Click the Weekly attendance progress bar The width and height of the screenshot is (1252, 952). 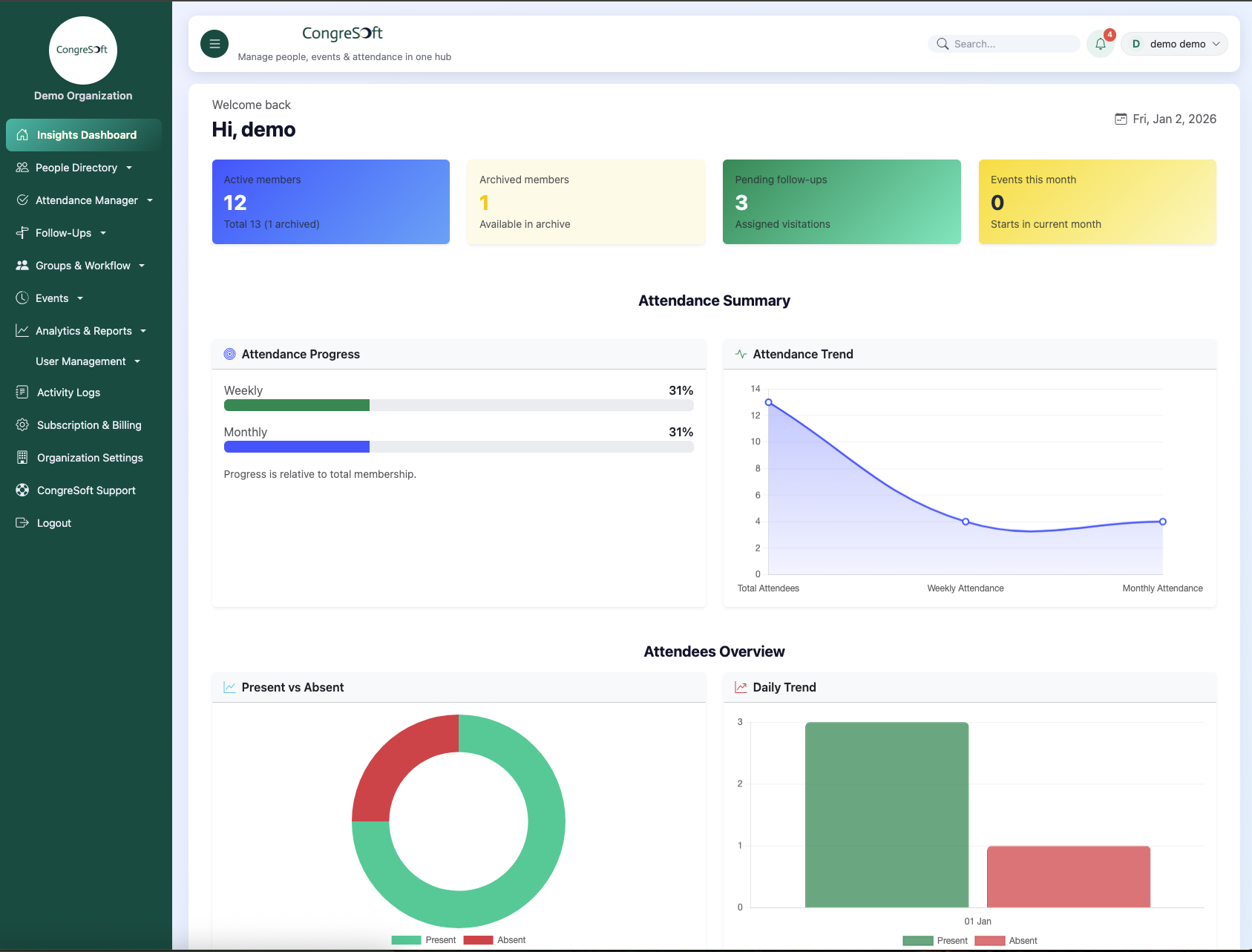459,405
